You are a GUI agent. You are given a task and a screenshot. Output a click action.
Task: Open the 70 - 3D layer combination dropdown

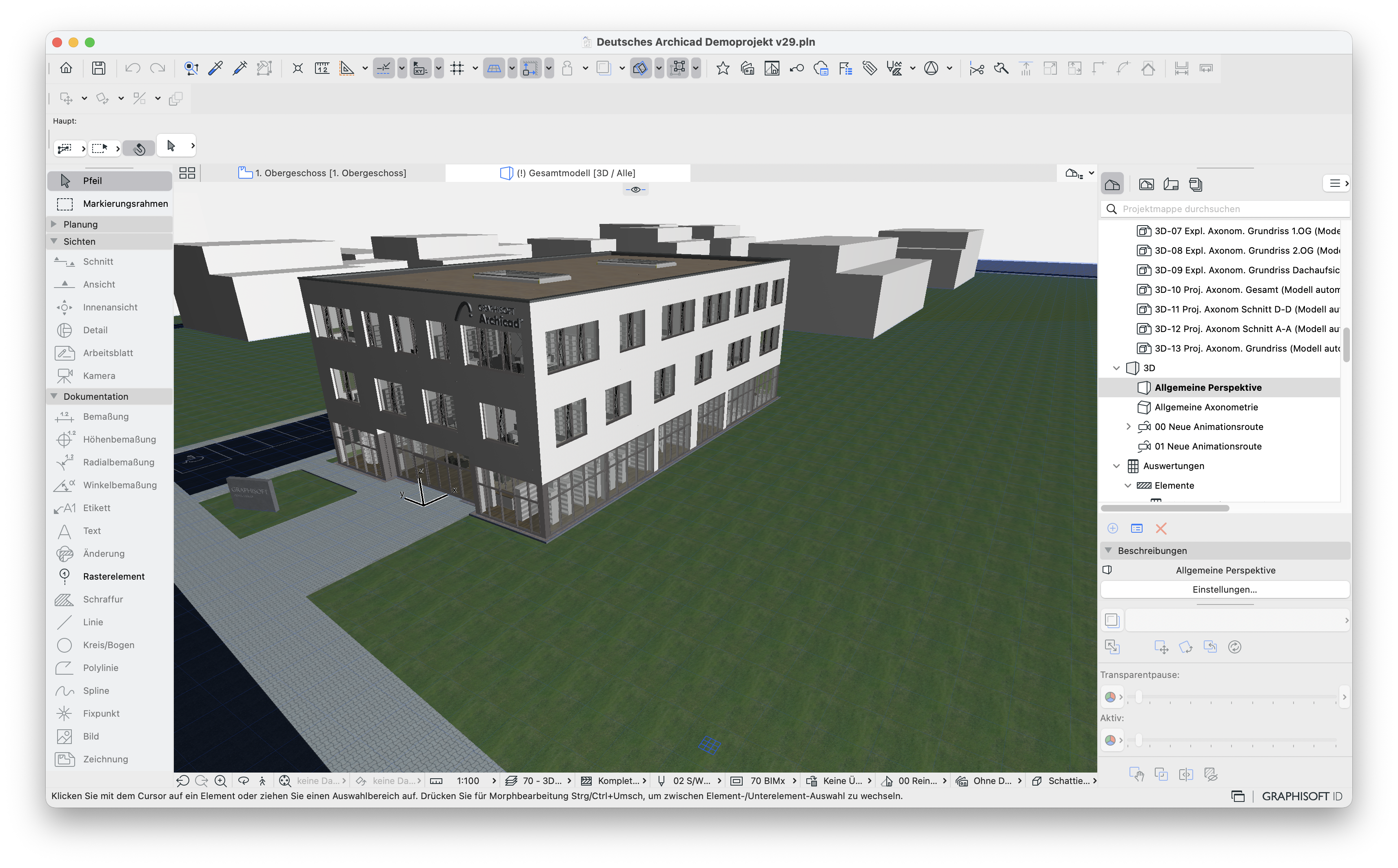538,781
